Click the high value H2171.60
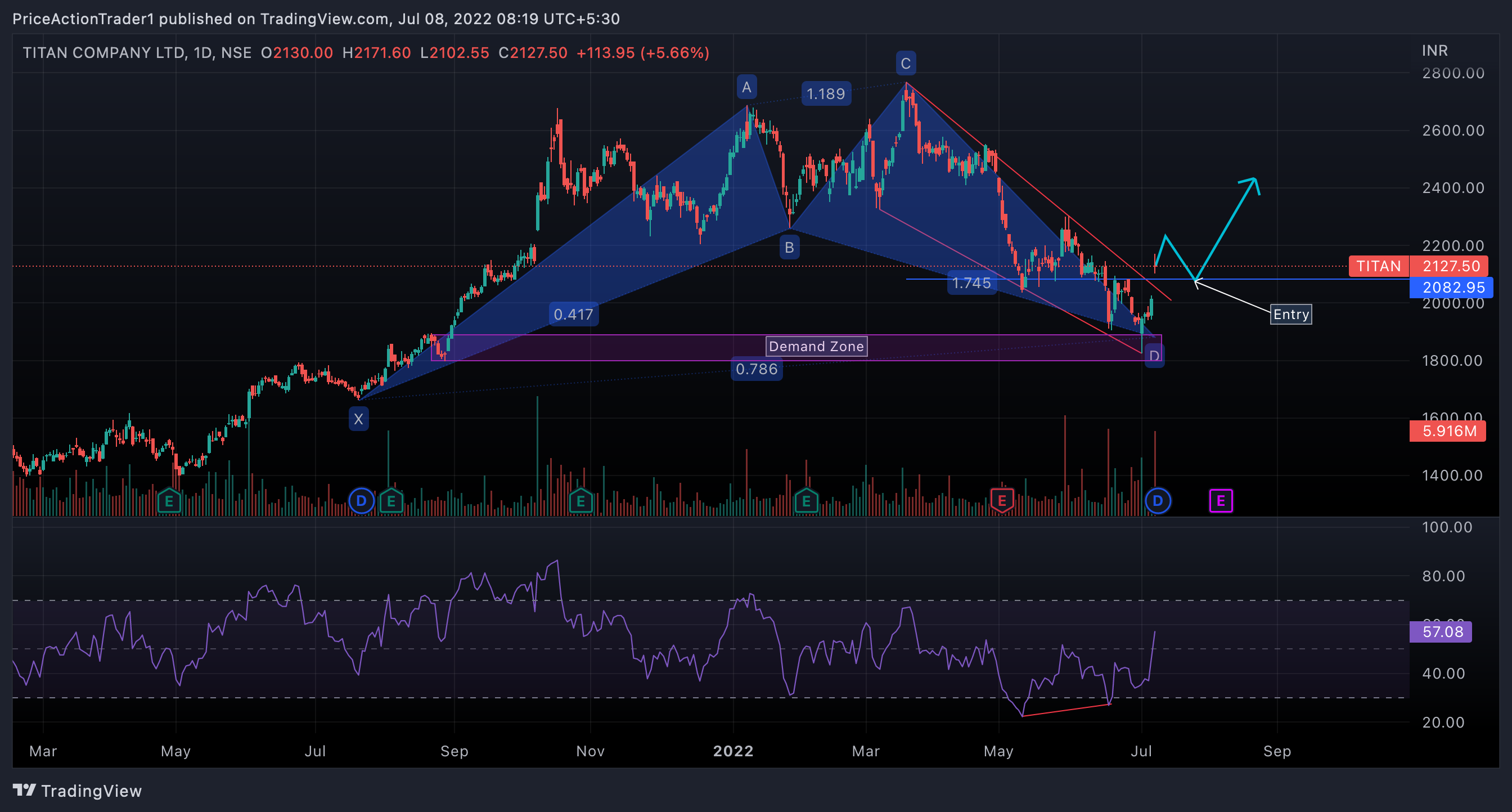This screenshot has width=1512, height=812. tap(377, 53)
